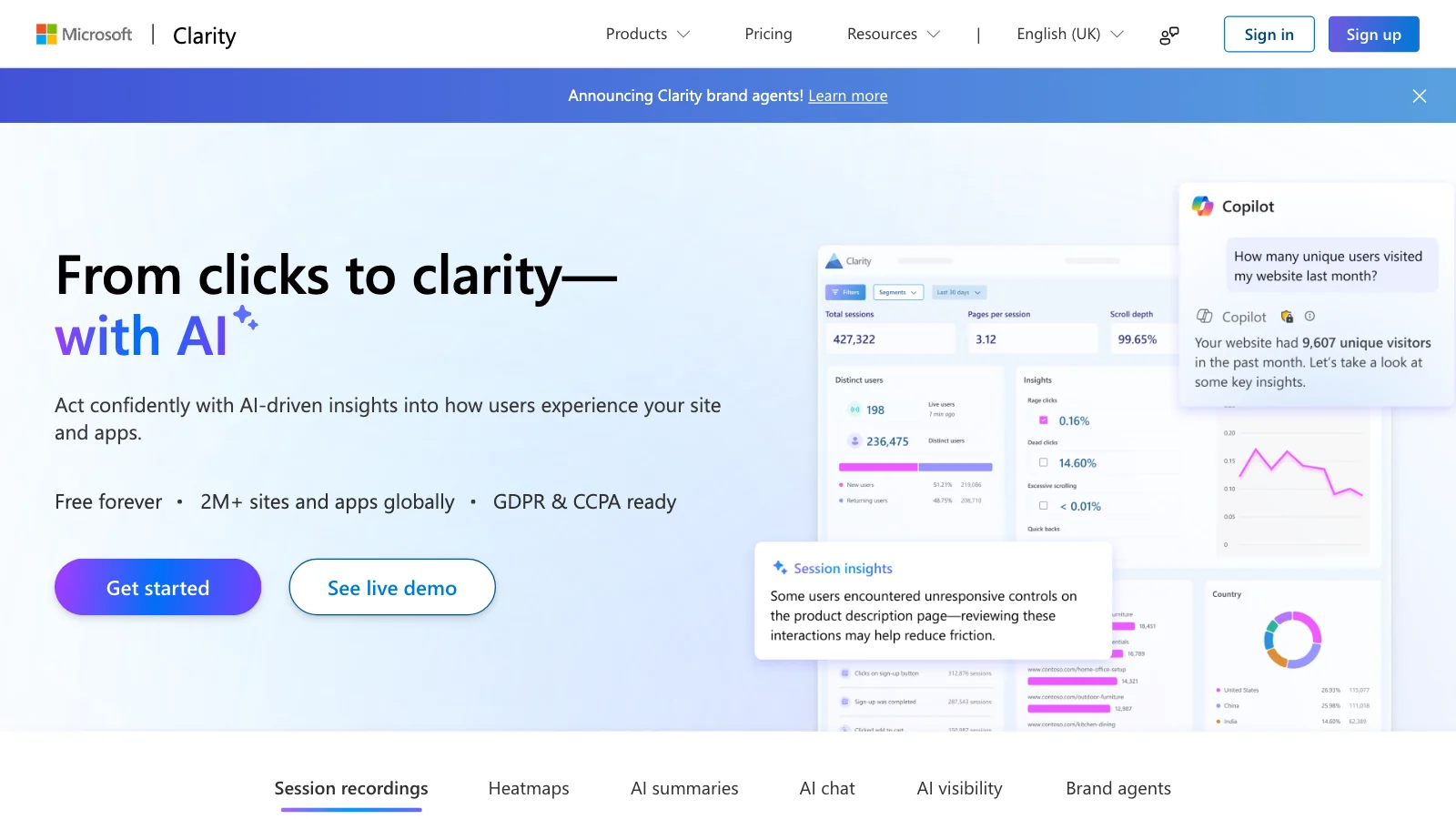Open the person-with-speech-bubble feedback icon
The width and height of the screenshot is (1456, 819).
pyautogui.click(x=1169, y=35)
